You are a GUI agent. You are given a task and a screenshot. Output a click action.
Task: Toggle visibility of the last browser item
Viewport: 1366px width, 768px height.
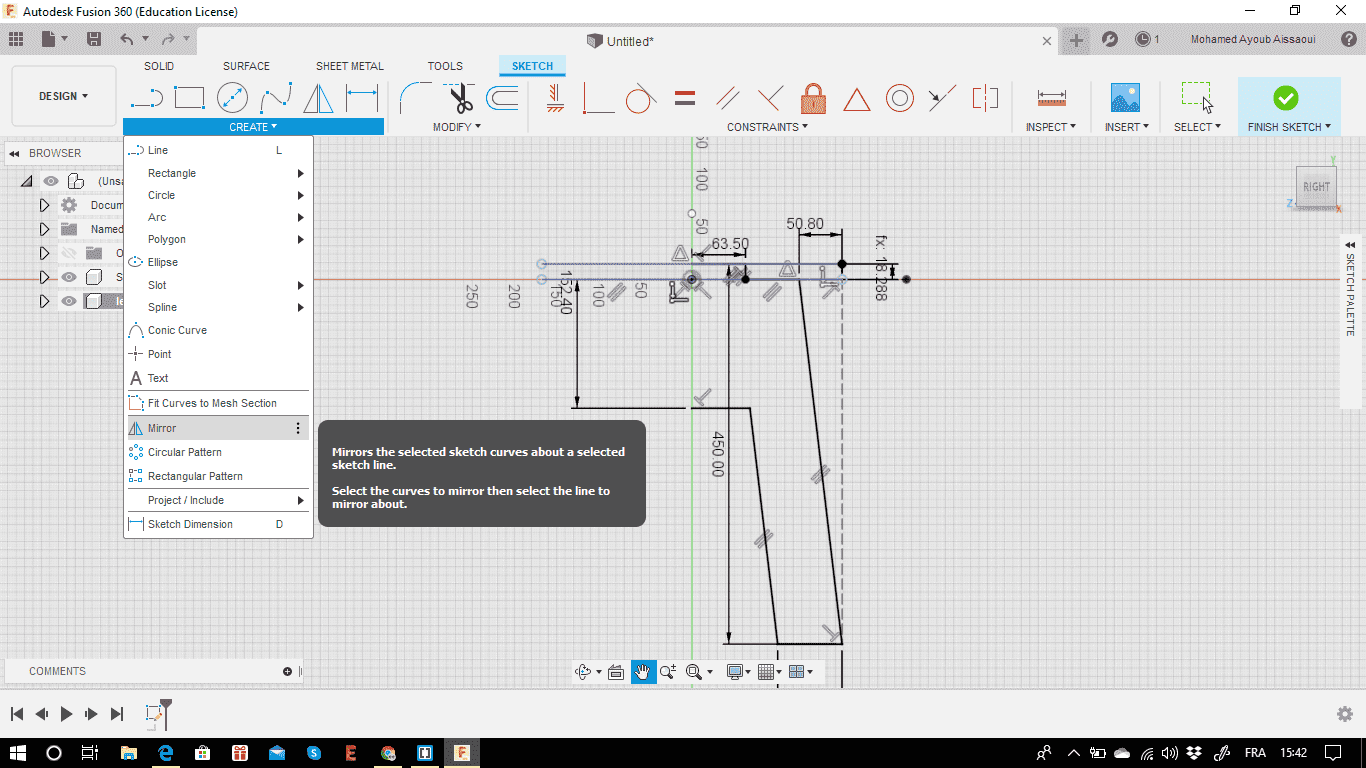[x=69, y=301]
